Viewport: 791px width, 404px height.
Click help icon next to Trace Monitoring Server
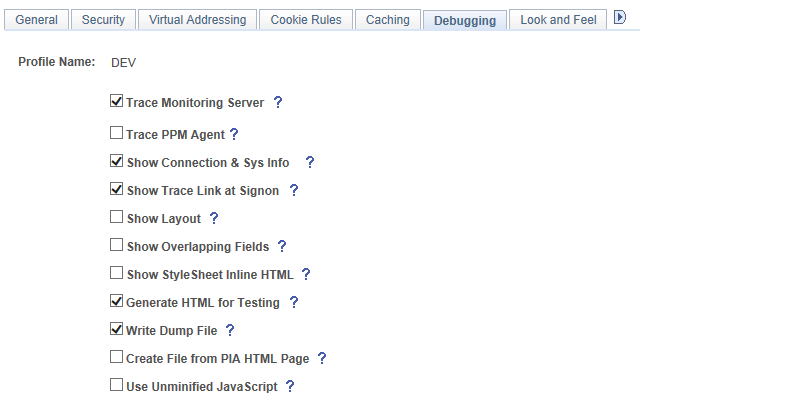click(278, 103)
